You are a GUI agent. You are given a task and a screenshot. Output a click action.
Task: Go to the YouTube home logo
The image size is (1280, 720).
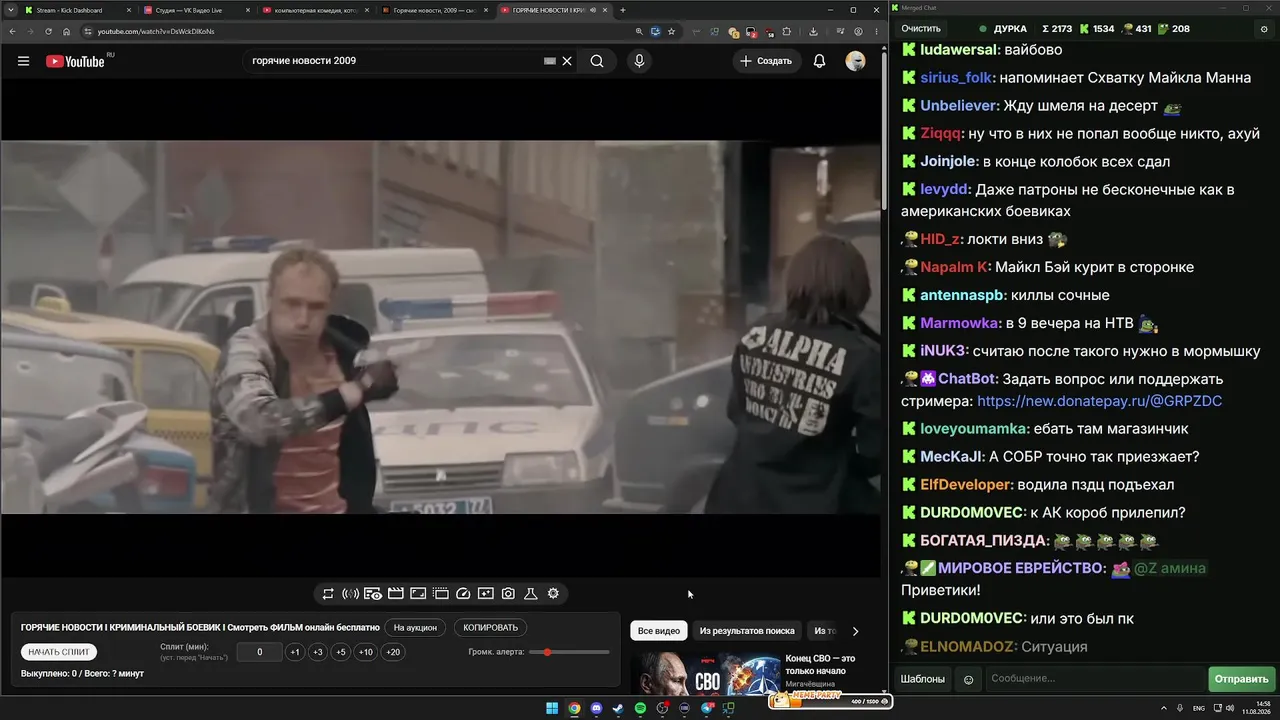tap(77, 61)
